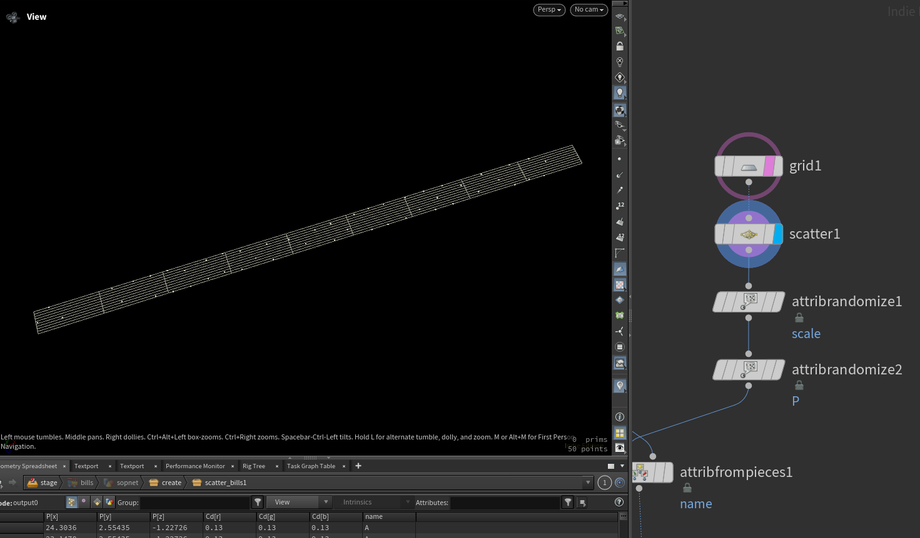The height and width of the screenshot is (538, 920).
Task: Click the Group input field
Action: (195, 502)
